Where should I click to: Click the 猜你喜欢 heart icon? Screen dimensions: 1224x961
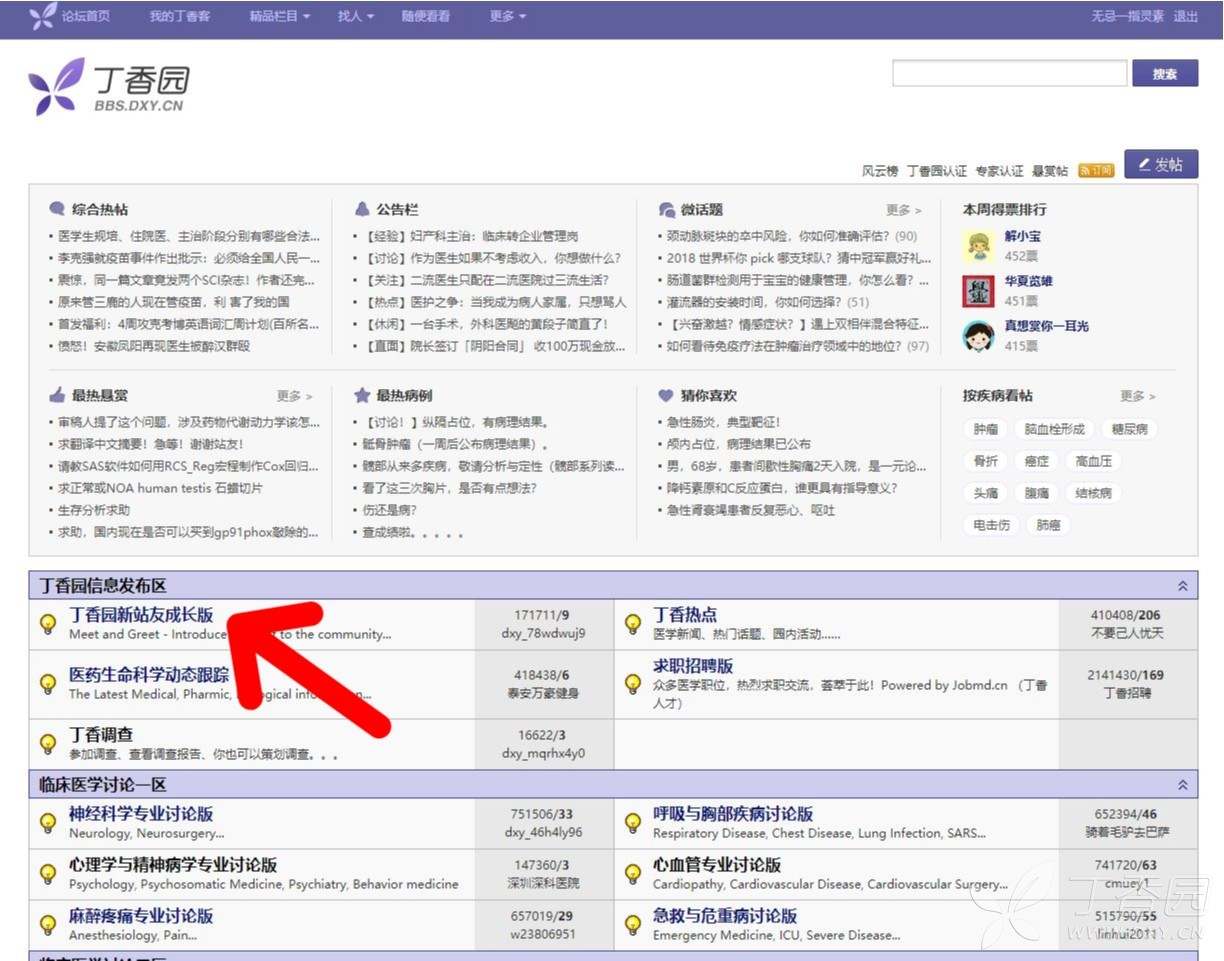[x=666, y=395]
